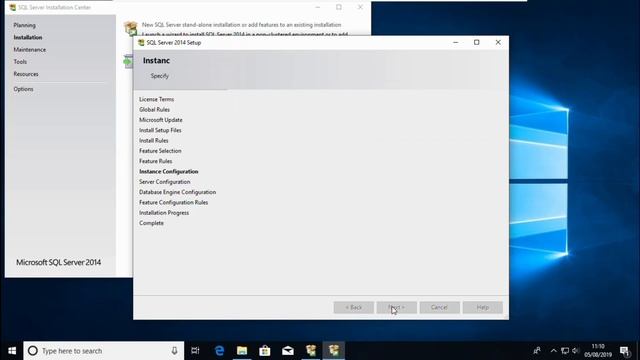This screenshot has height=360, width=640.
Task: Close the SQL Server 2014 Setup window
Action: coord(498,42)
